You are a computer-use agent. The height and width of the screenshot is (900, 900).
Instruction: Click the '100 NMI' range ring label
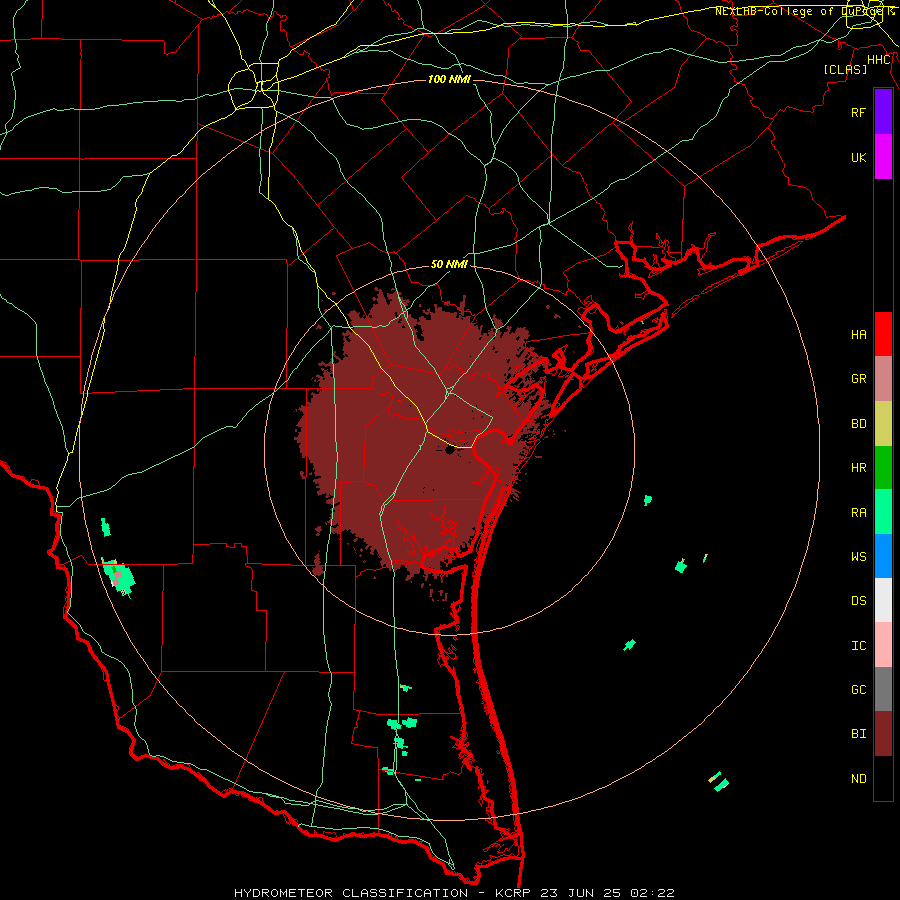pos(449,79)
